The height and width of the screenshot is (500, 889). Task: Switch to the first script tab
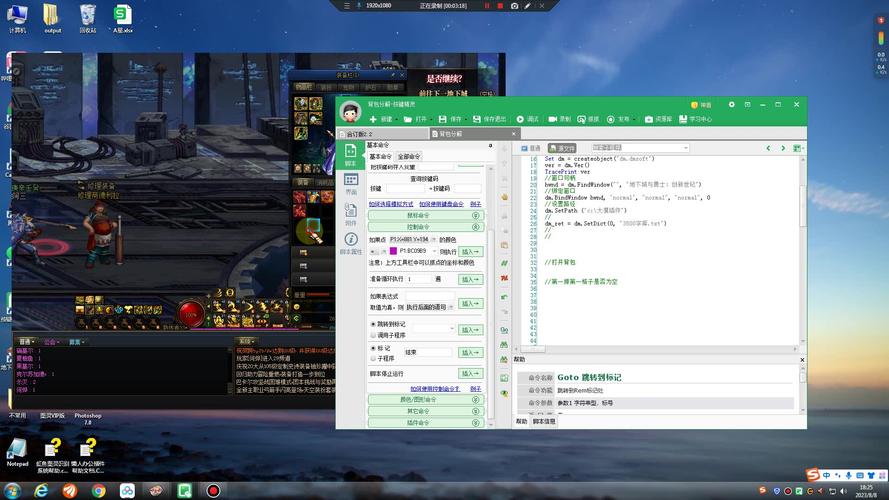coord(383,134)
